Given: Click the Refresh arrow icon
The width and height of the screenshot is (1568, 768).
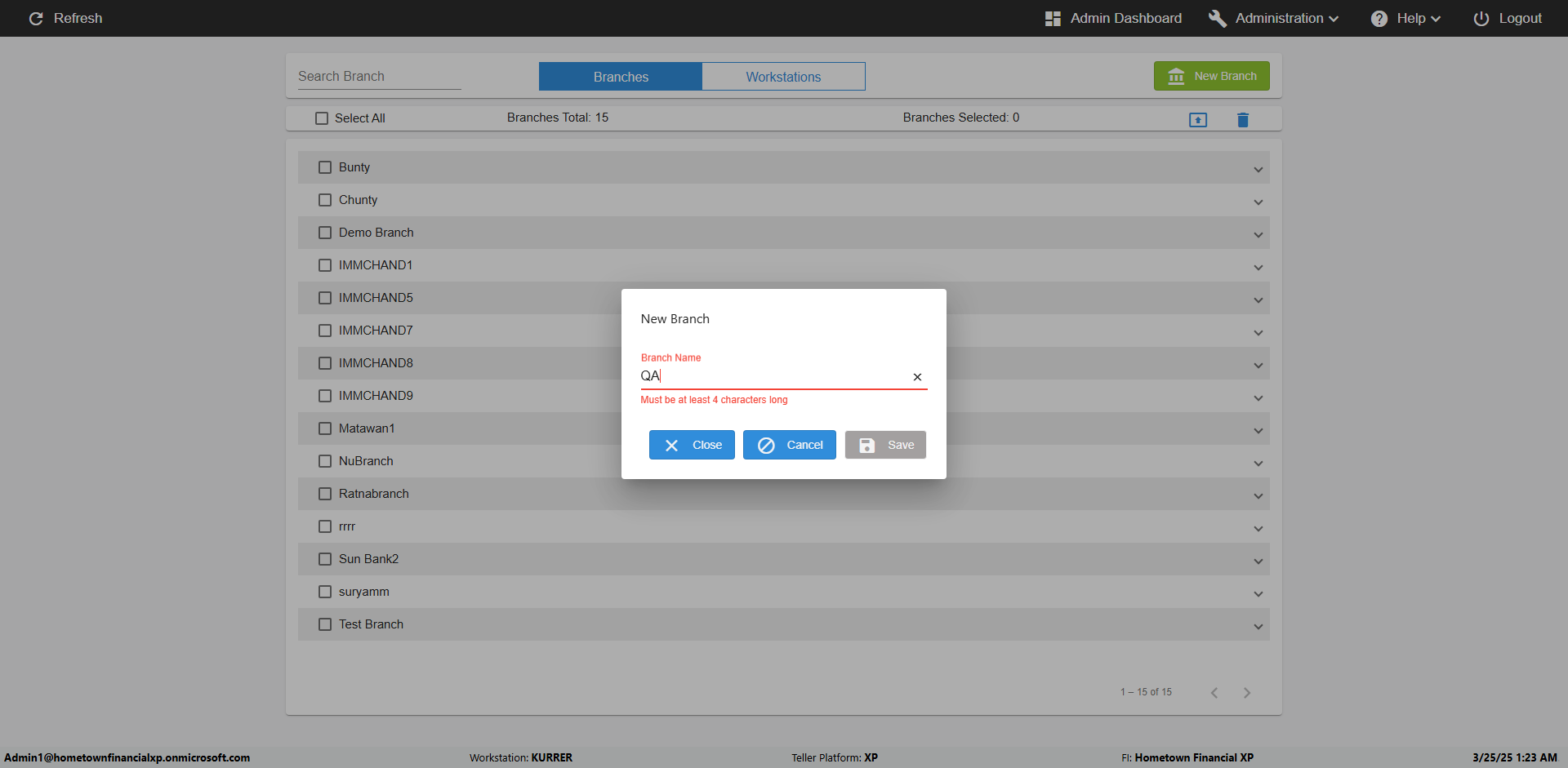Looking at the screenshot, I should tap(36, 18).
